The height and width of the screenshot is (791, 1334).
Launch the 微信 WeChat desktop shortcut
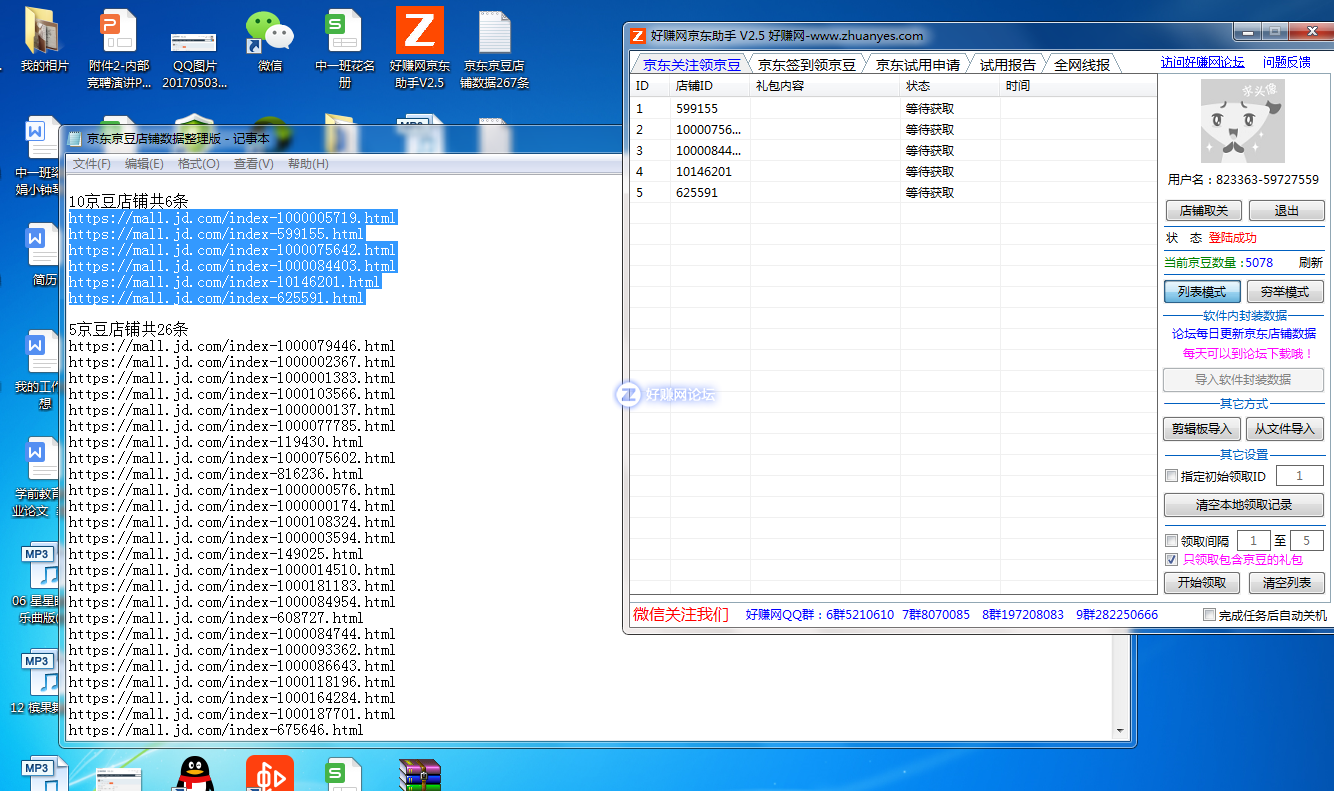[270, 40]
